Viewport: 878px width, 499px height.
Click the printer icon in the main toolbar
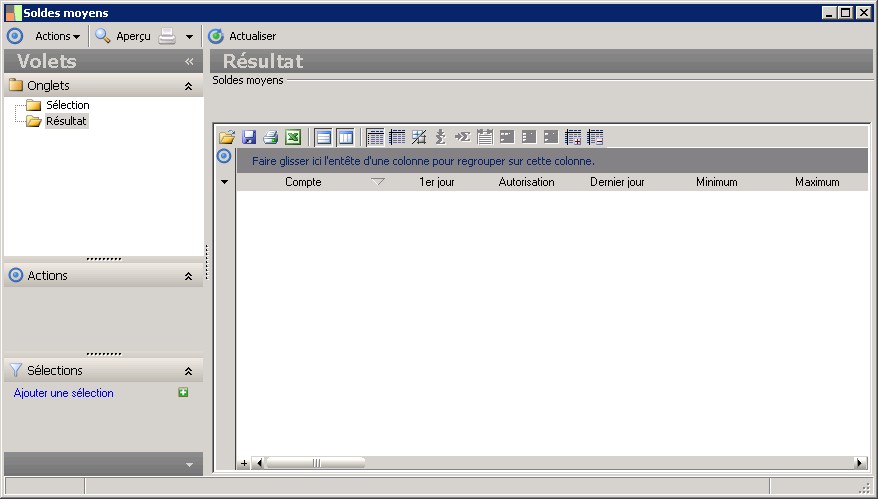coord(167,36)
